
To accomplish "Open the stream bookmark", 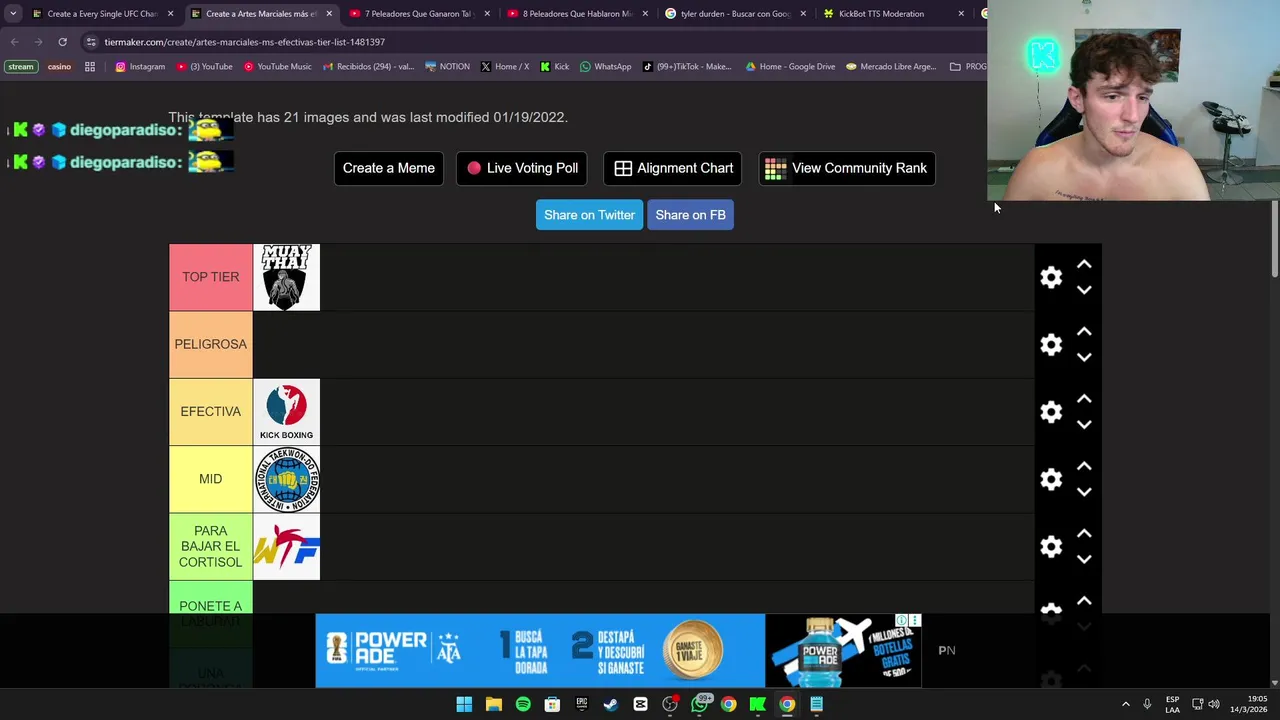I will 21,67.
